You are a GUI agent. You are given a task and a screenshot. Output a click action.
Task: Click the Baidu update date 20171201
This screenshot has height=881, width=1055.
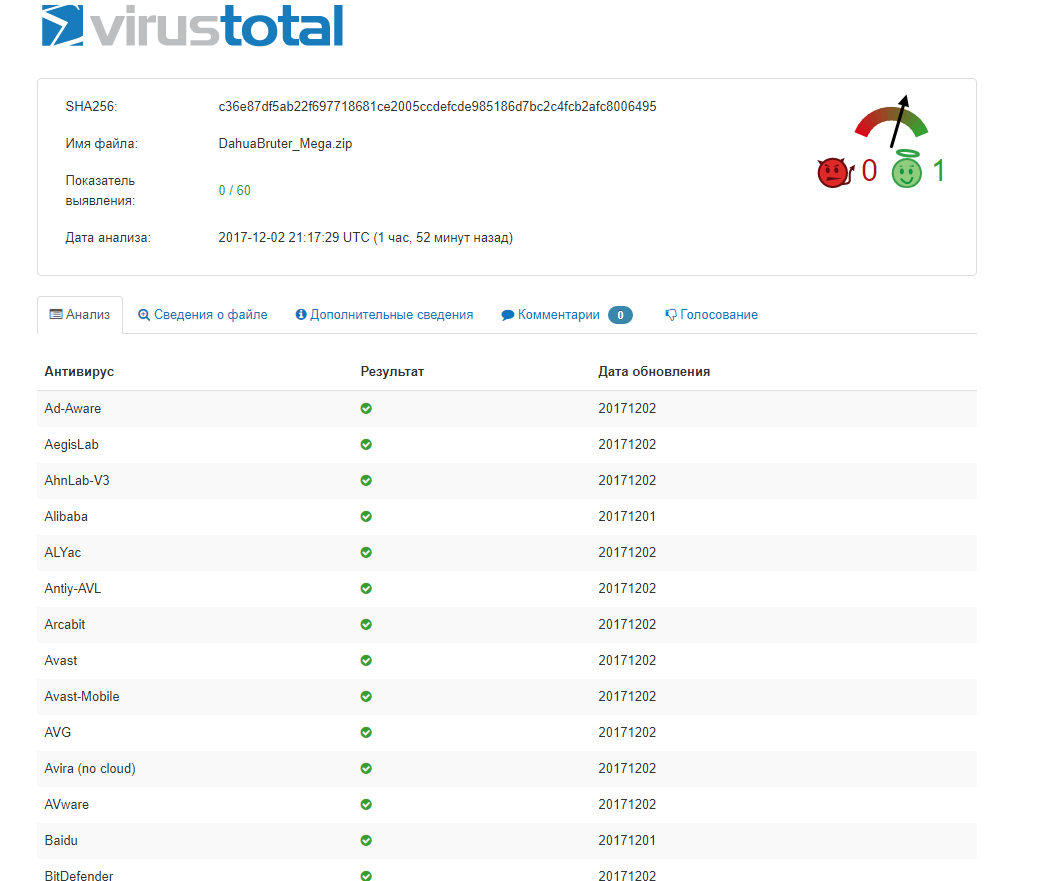627,841
